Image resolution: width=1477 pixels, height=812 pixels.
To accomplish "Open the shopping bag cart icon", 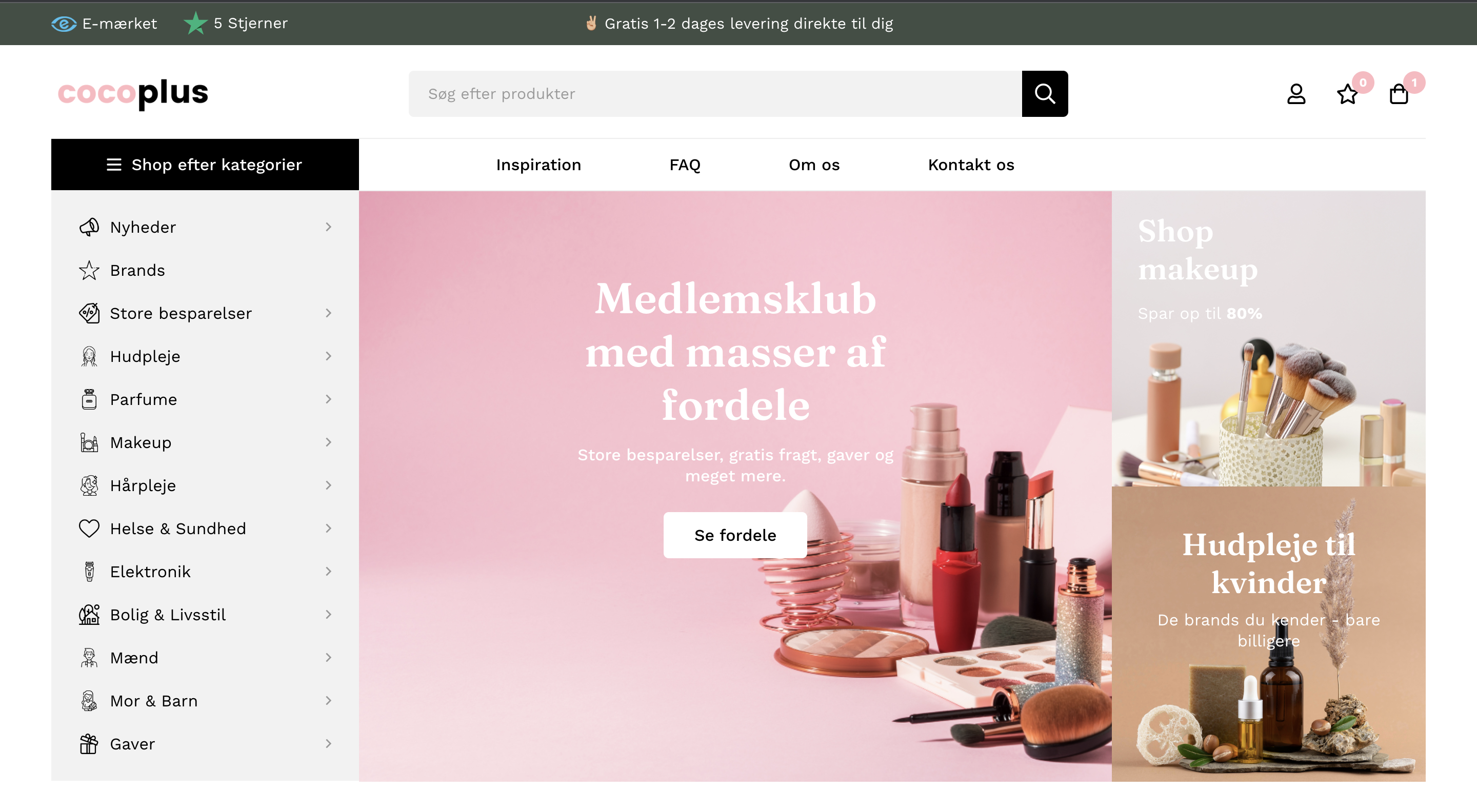I will [x=1399, y=94].
